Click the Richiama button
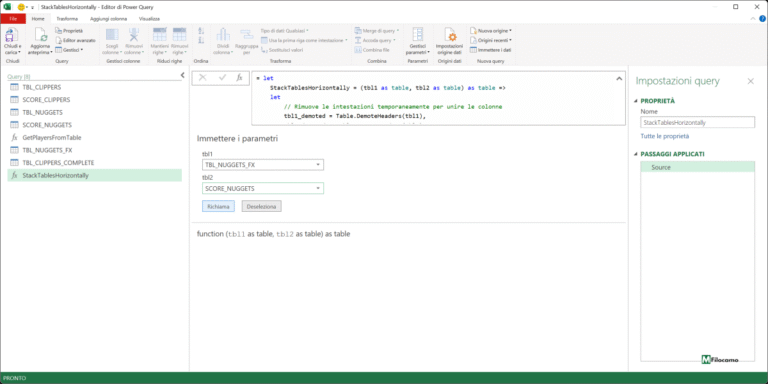 coord(218,207)
